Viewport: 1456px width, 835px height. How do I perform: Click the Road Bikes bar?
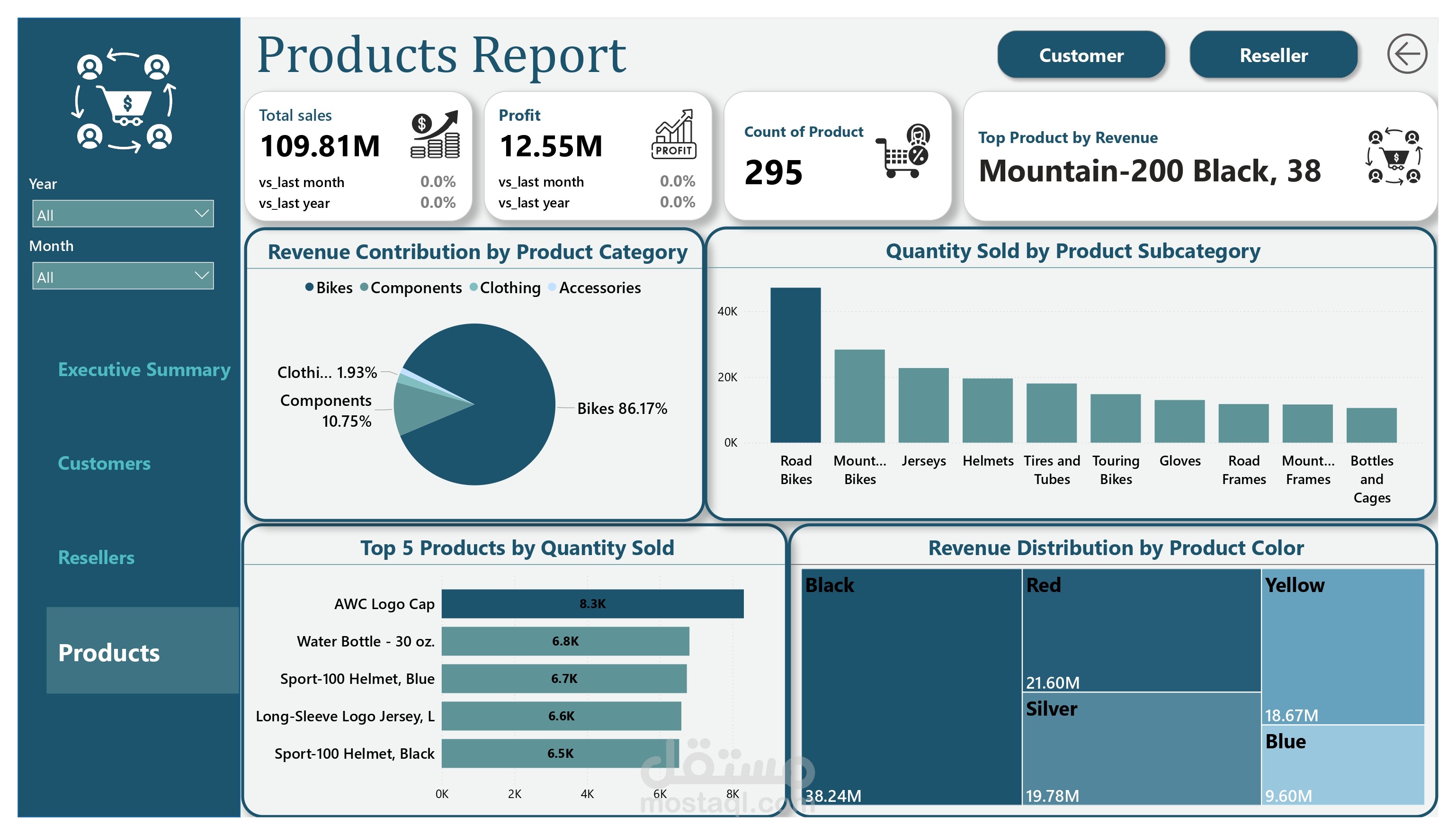[795, 365]
